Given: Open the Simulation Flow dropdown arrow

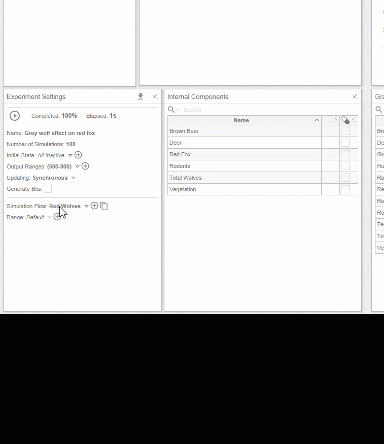Looking at the screenshot, I should click(x=86, y=206).
